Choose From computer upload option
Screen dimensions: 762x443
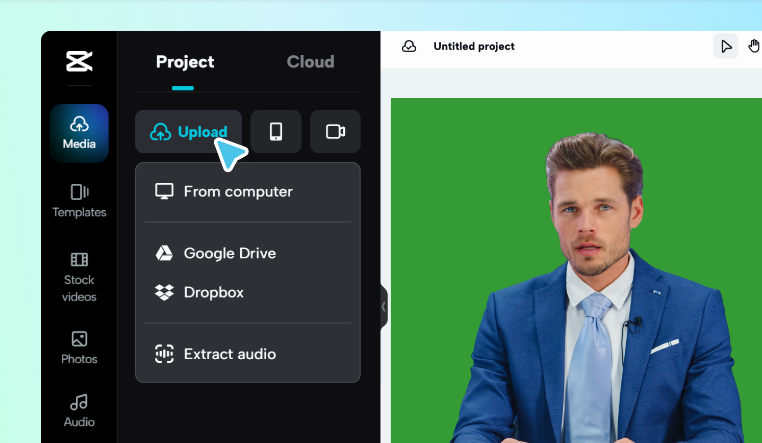point(238,191)
